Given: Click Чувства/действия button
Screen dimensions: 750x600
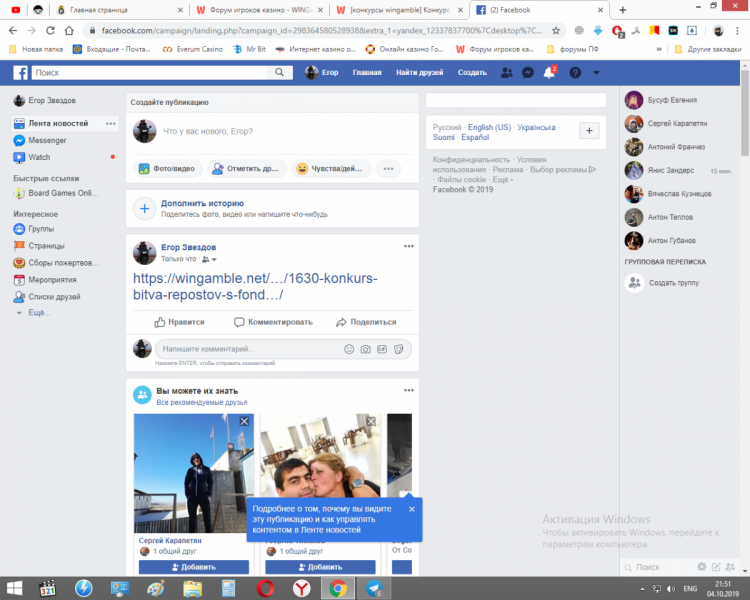Looking at the screenshot, I should 331,168.
